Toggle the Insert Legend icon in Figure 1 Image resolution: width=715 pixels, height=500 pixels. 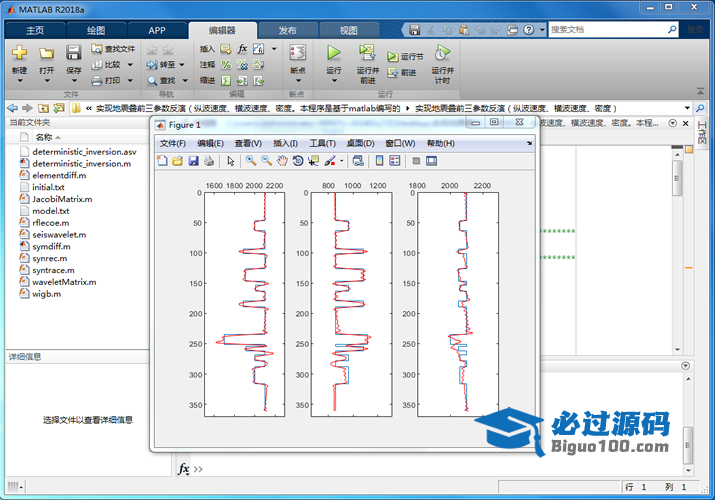(395, 160)
